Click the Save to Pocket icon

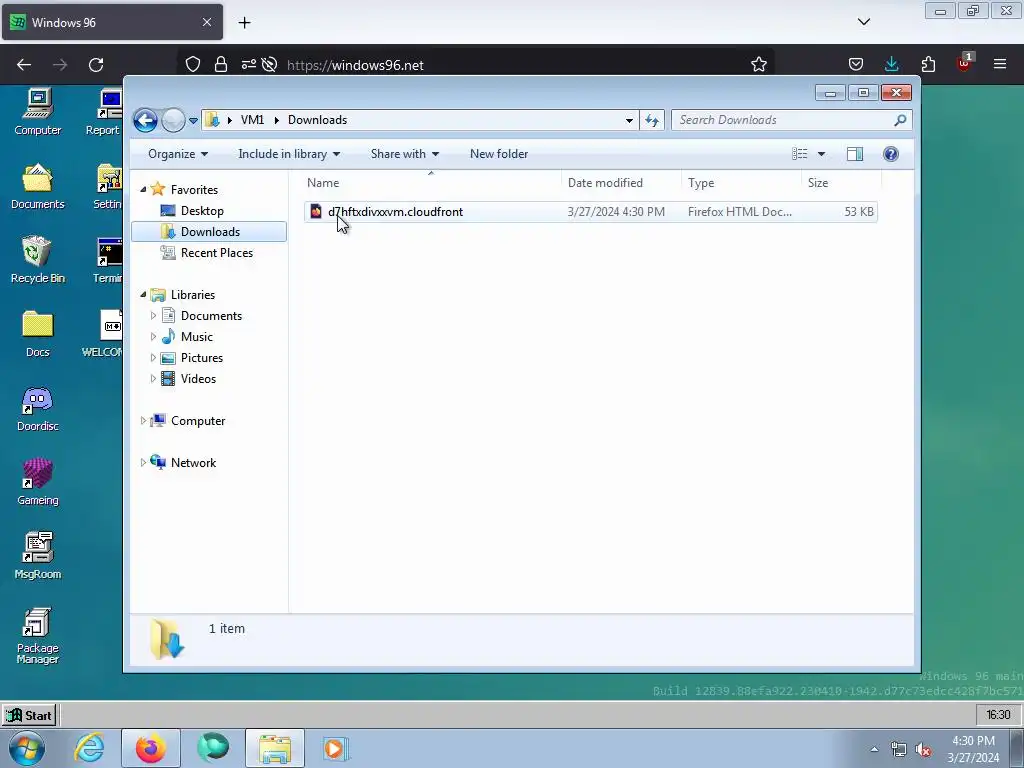pos(856,64)
